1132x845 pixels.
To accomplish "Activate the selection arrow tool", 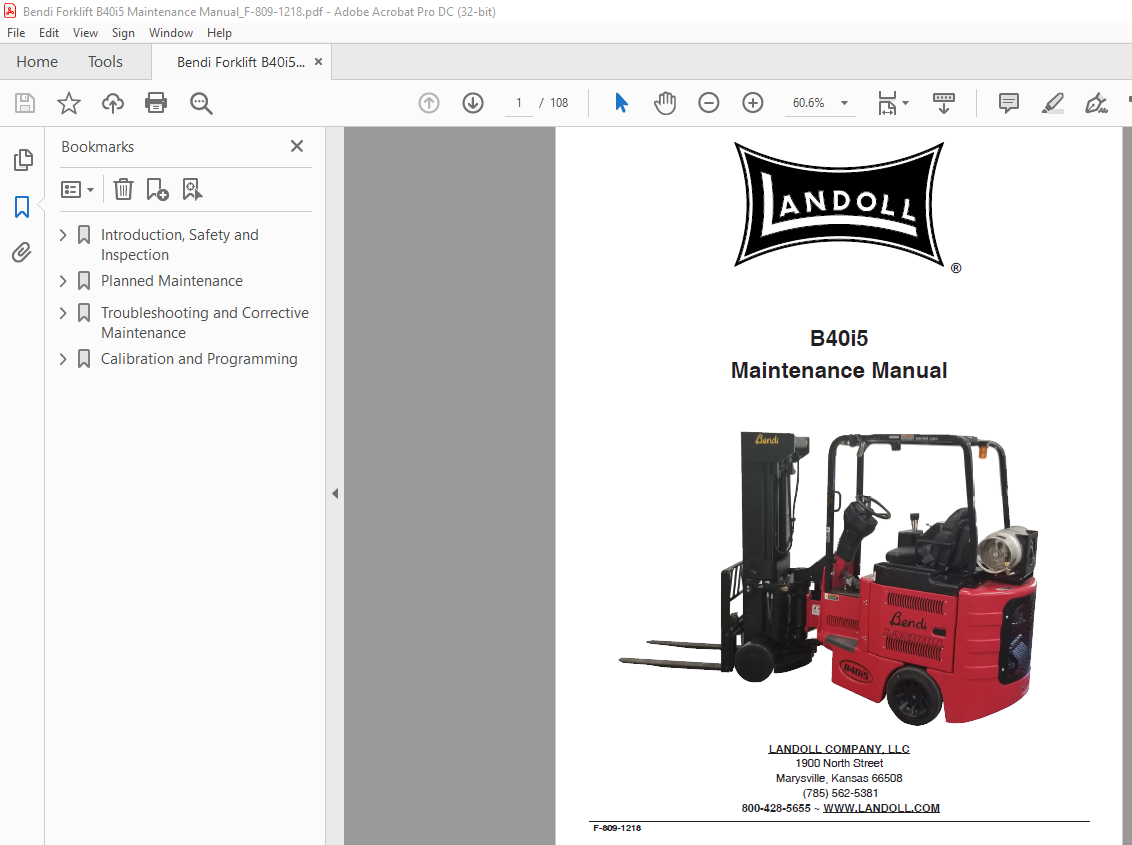I will tap(621, 103).
